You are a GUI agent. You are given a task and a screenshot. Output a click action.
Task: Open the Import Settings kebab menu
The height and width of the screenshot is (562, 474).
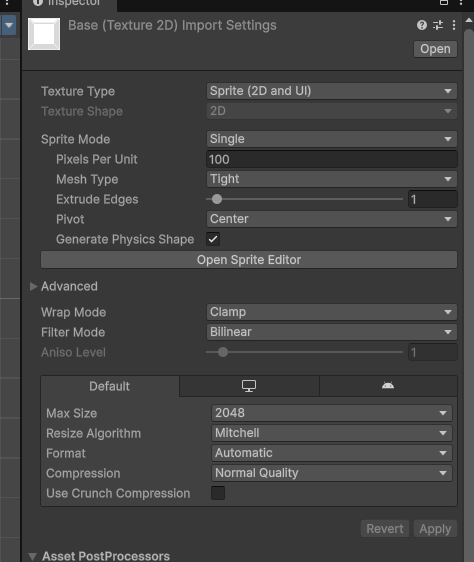tap(454, 25)
